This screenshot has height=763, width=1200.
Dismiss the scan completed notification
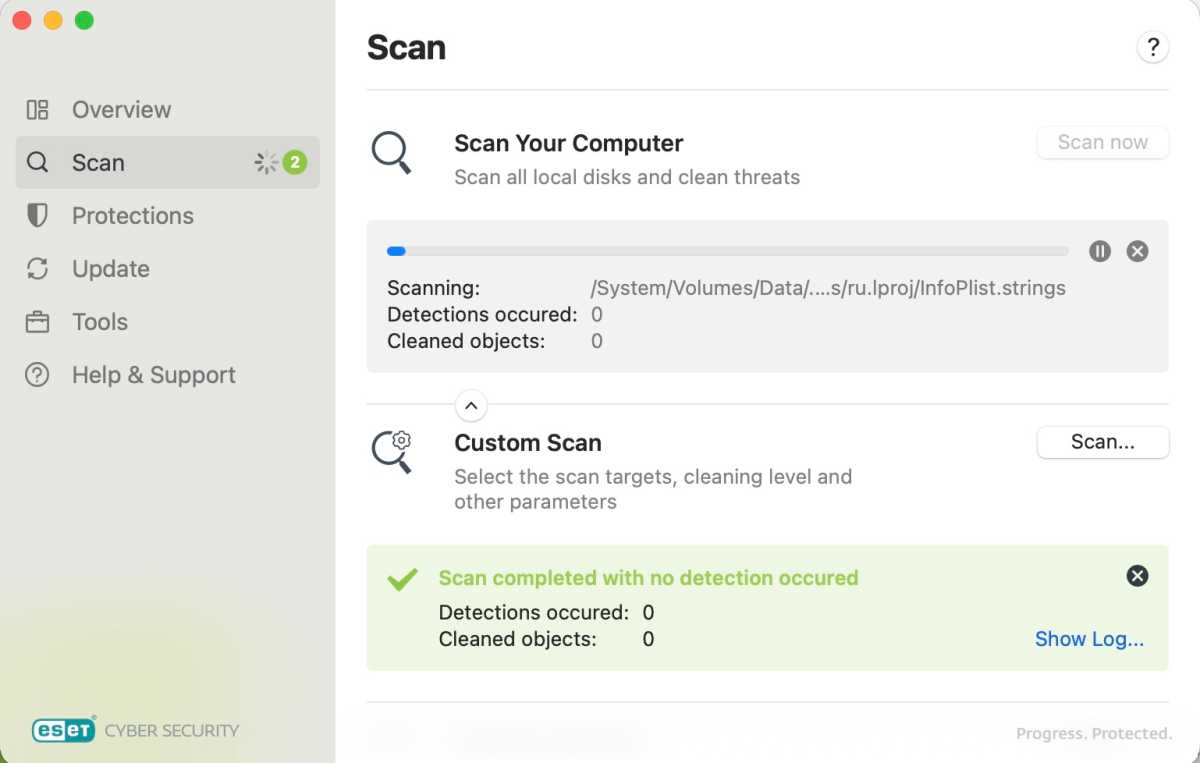[x=1137, y=575]
